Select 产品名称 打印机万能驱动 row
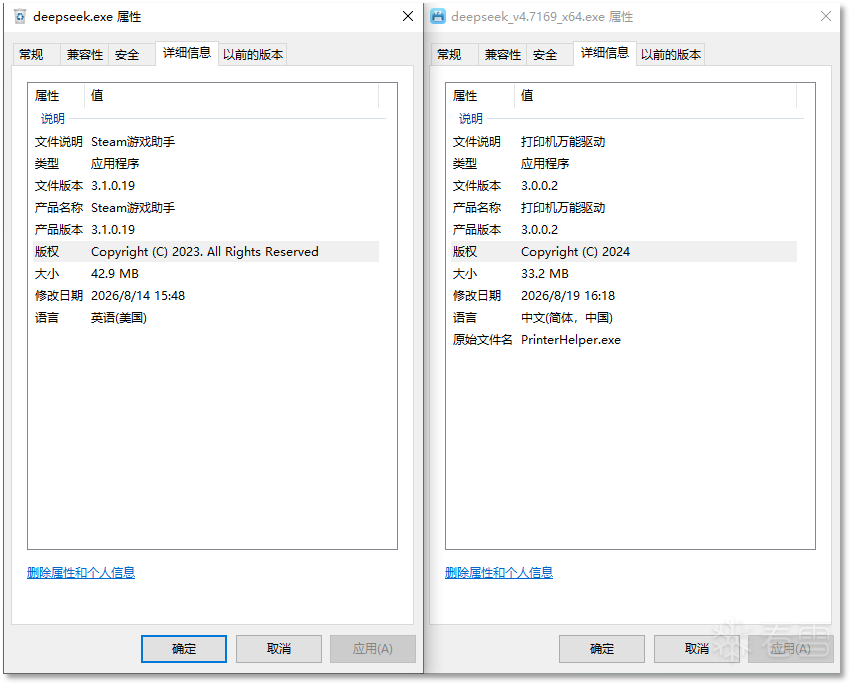The height and width of the screenshot is (685, 851). [624, 207]
